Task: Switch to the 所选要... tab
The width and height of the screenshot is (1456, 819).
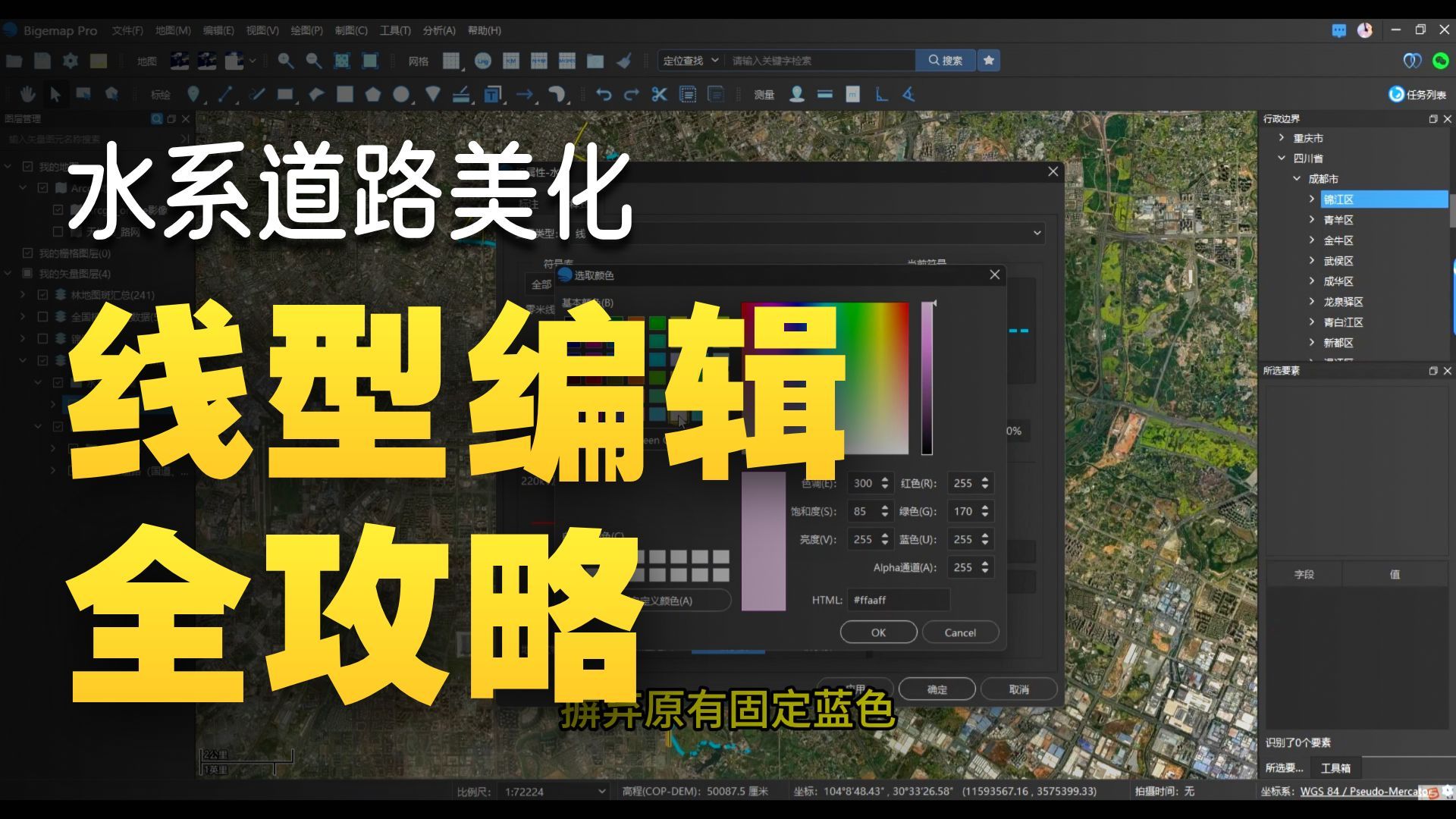Action: (1284, 767)
